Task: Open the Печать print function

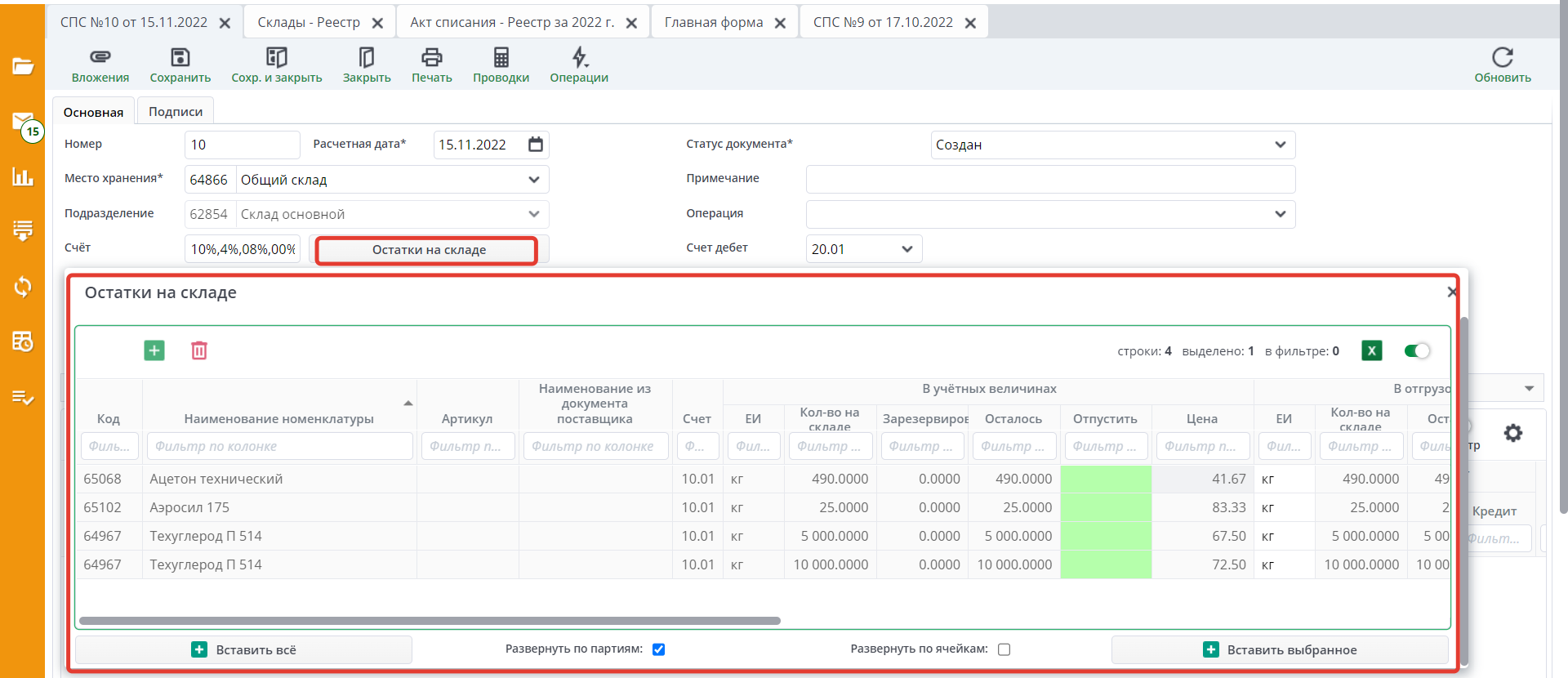Action: (x=431, y=57)
